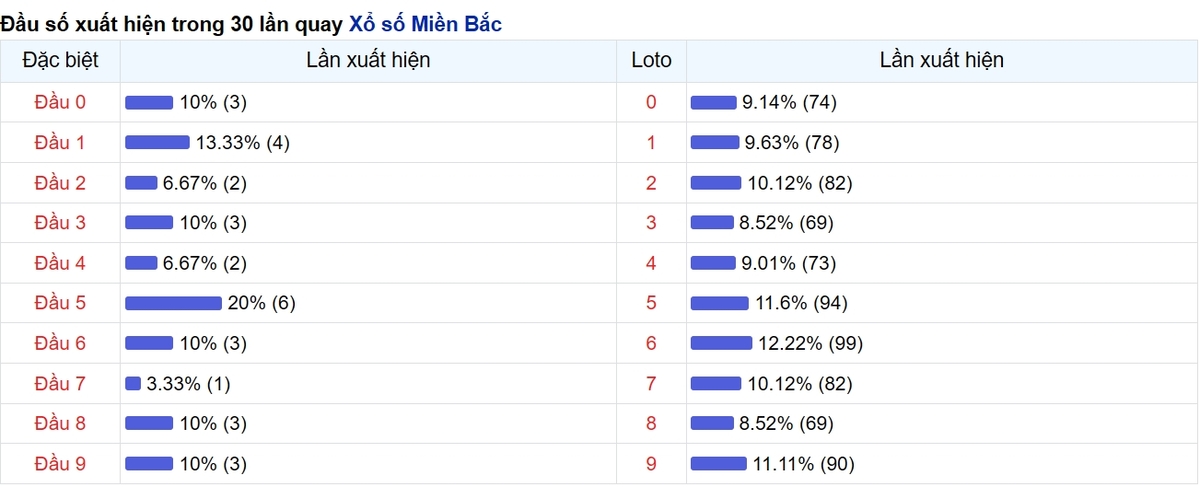The height and width of the screenshot is (487, 1200).
Task: Click the right Lần xuất hiện header
Action: 942,60
